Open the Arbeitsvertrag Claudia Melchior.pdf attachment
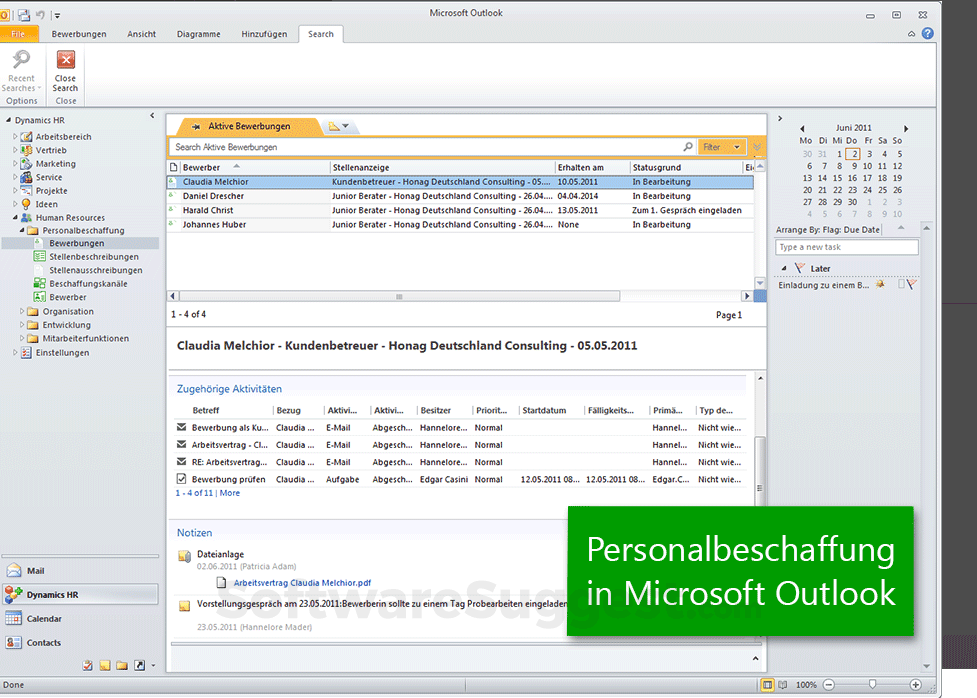 (302, 582)
